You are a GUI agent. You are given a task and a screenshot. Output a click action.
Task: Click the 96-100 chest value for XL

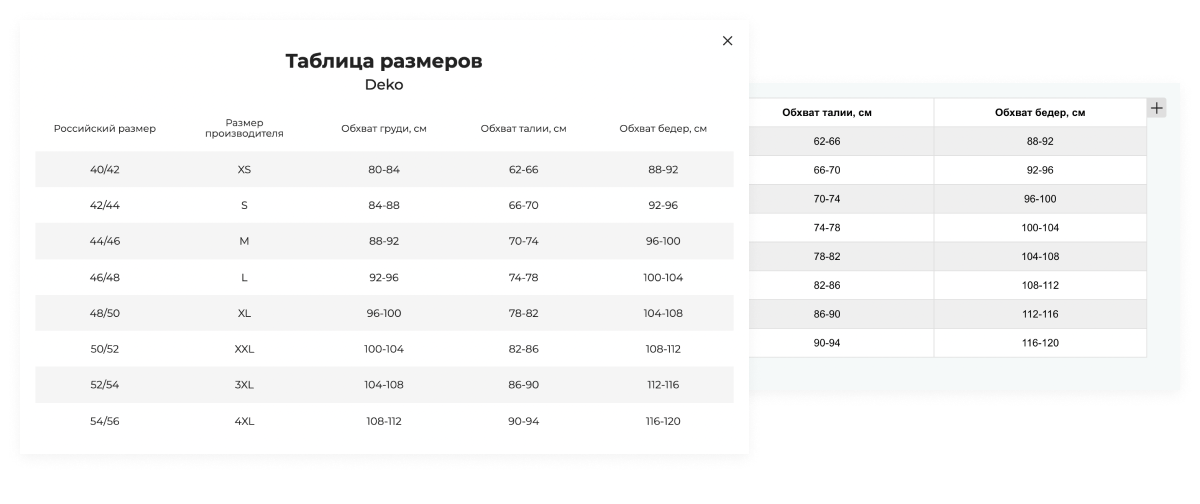coord(384,314)
